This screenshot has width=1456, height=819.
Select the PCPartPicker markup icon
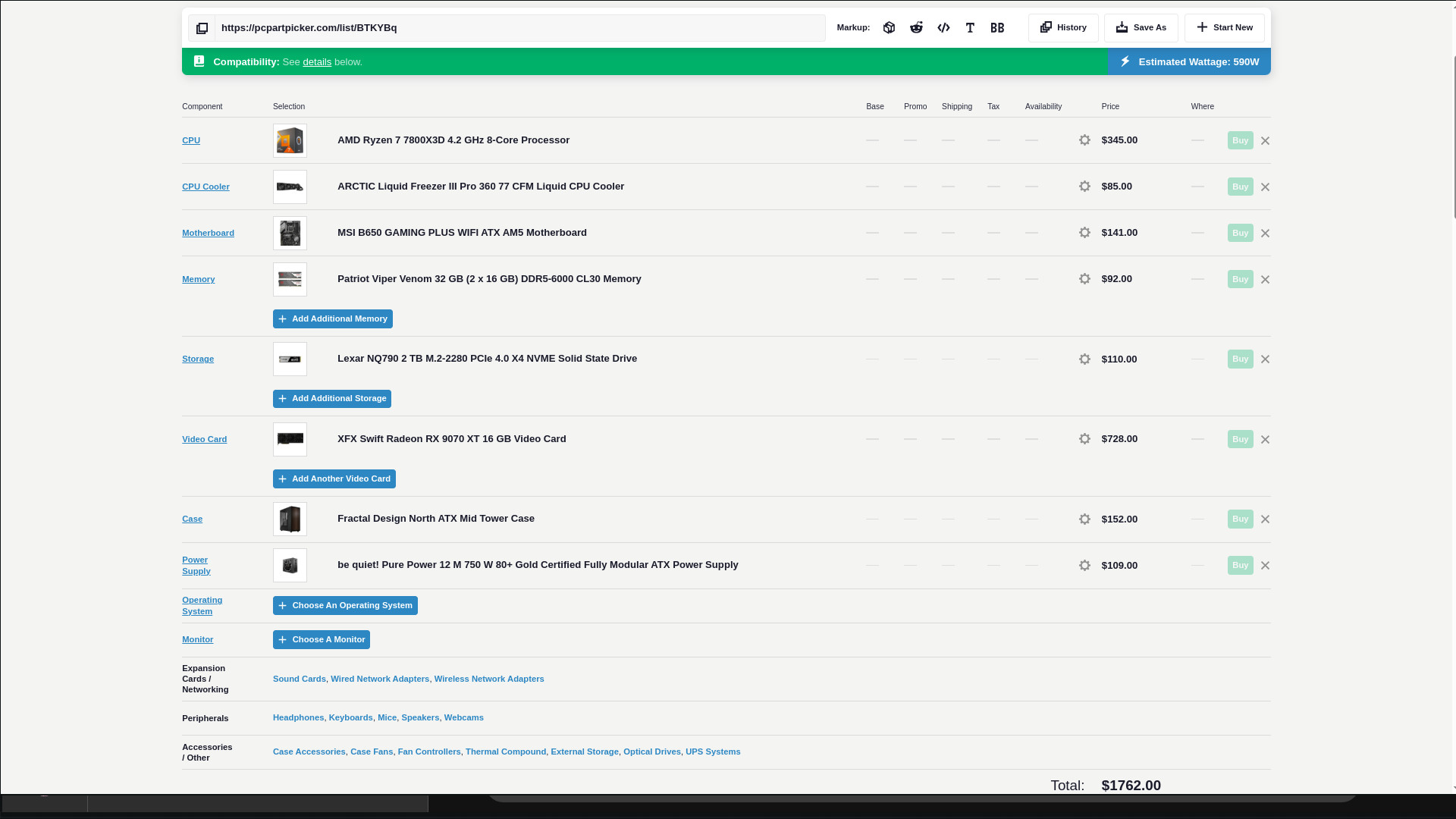pos(889,28)
